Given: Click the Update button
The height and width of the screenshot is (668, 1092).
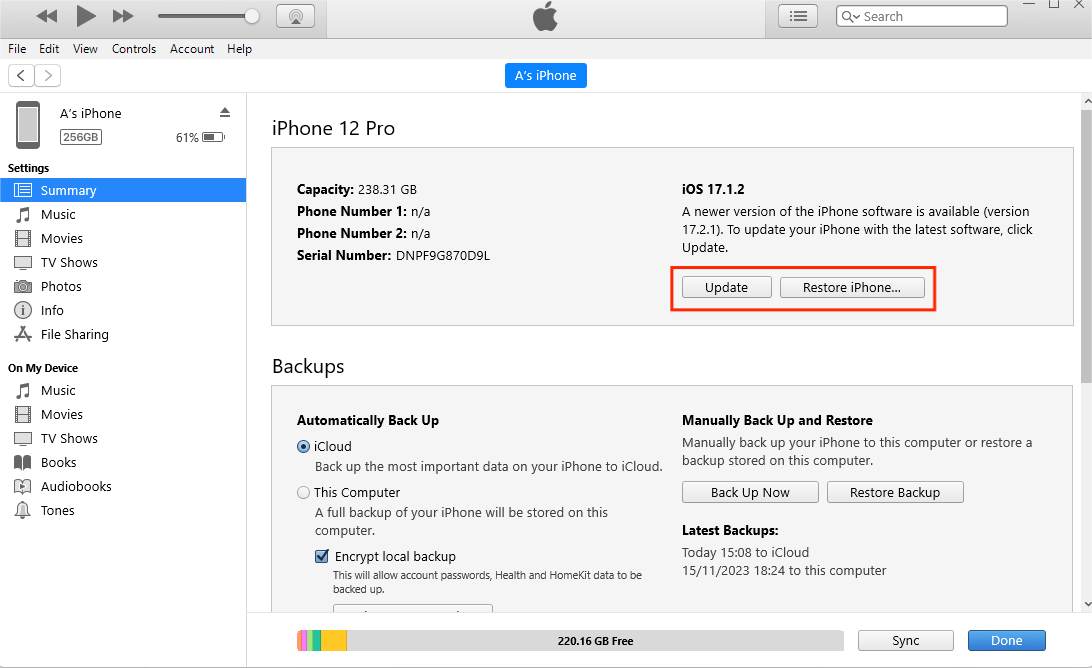Looking at the screenshot, I should [x=726, y=287].
